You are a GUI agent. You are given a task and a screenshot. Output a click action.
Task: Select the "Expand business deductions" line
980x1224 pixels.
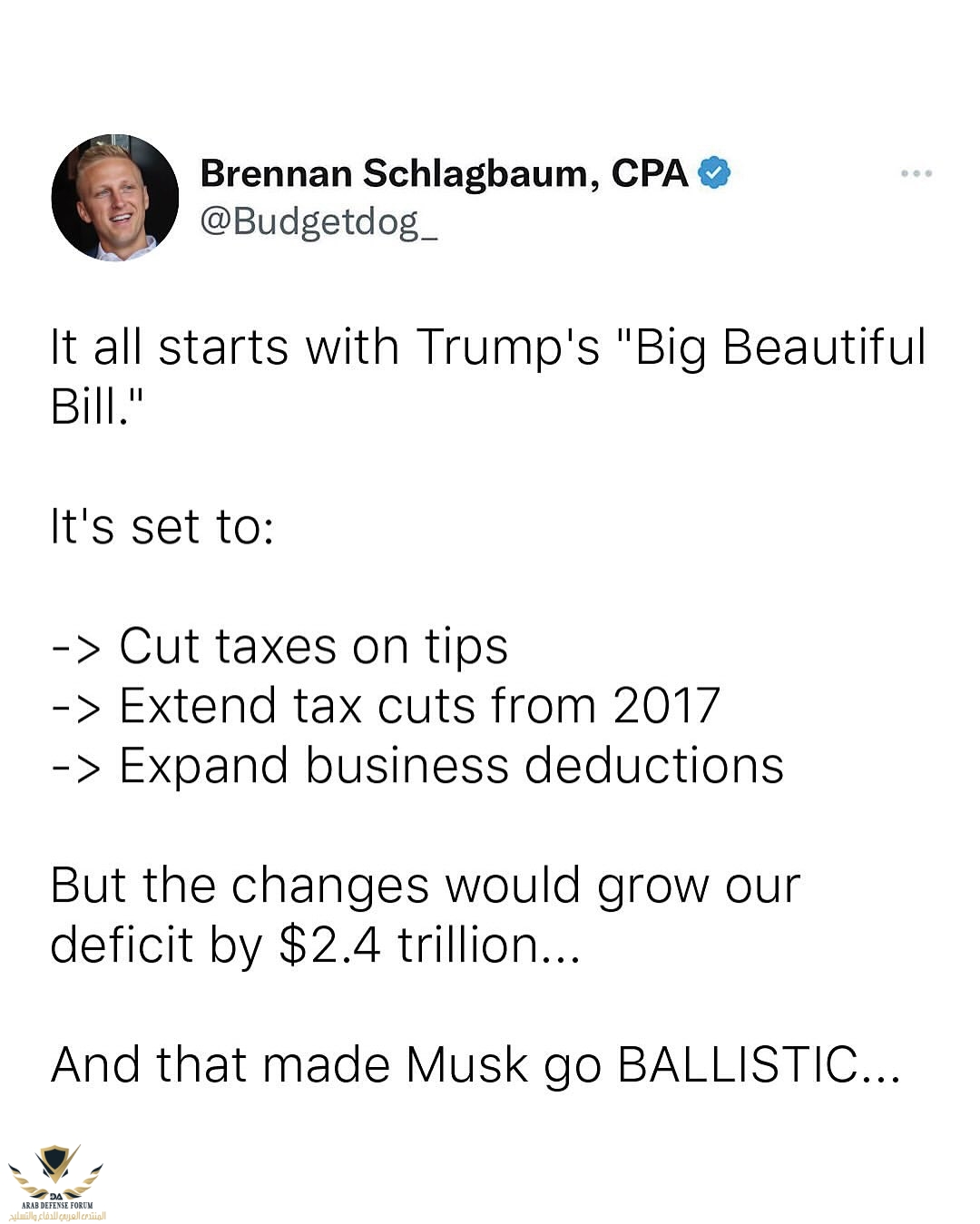pyautogui.click(x=451, y=765)
